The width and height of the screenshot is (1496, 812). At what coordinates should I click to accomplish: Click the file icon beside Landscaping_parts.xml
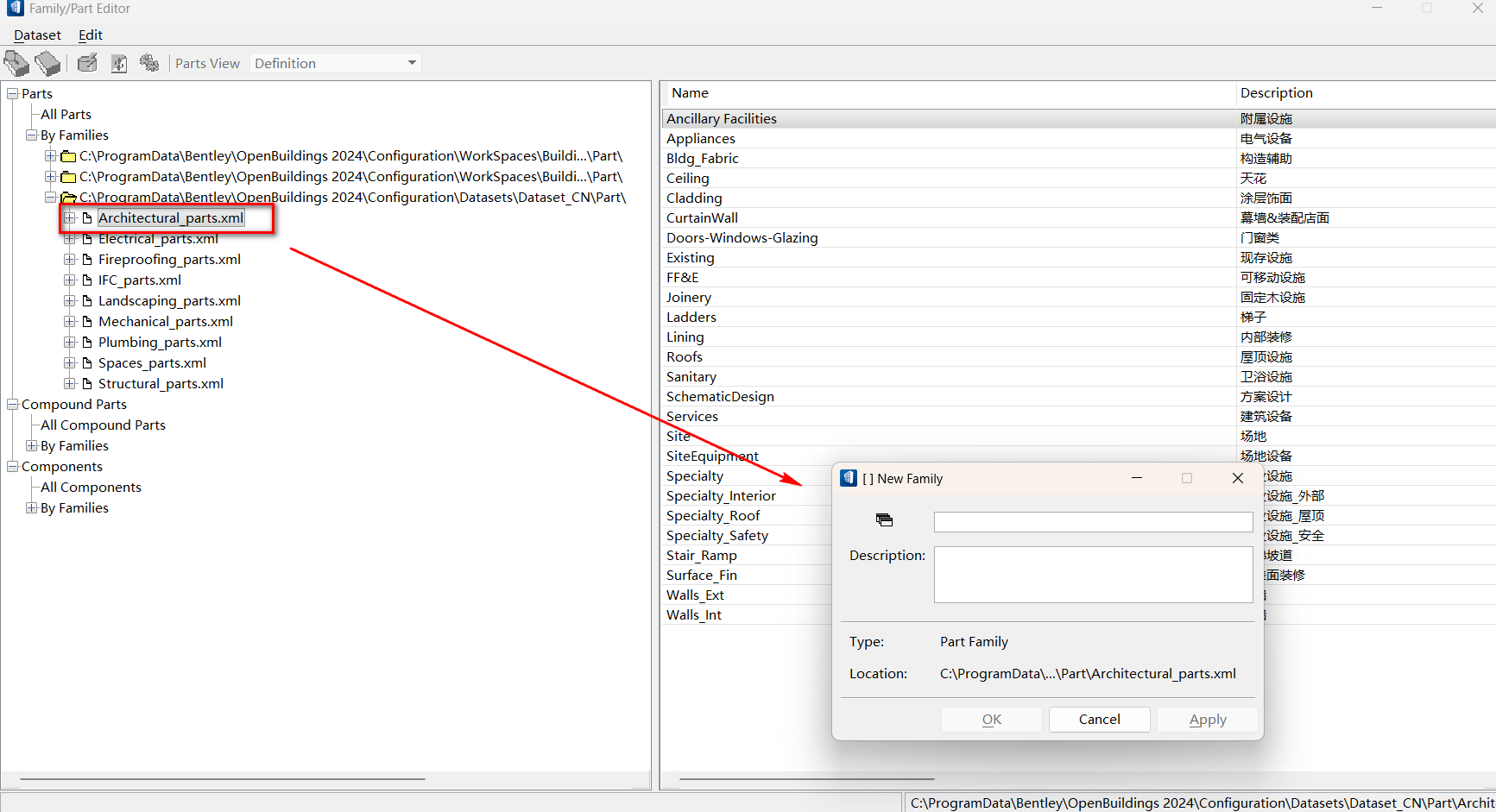[87, 301]
